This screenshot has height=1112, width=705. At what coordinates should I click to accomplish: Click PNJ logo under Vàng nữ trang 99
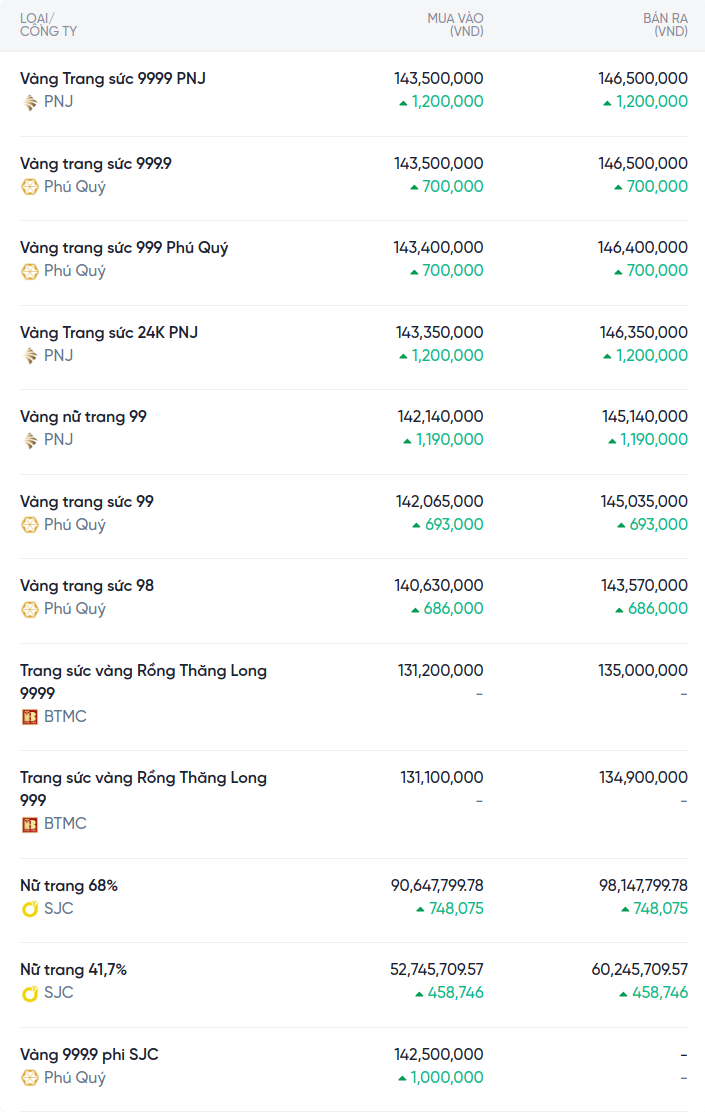30,440
